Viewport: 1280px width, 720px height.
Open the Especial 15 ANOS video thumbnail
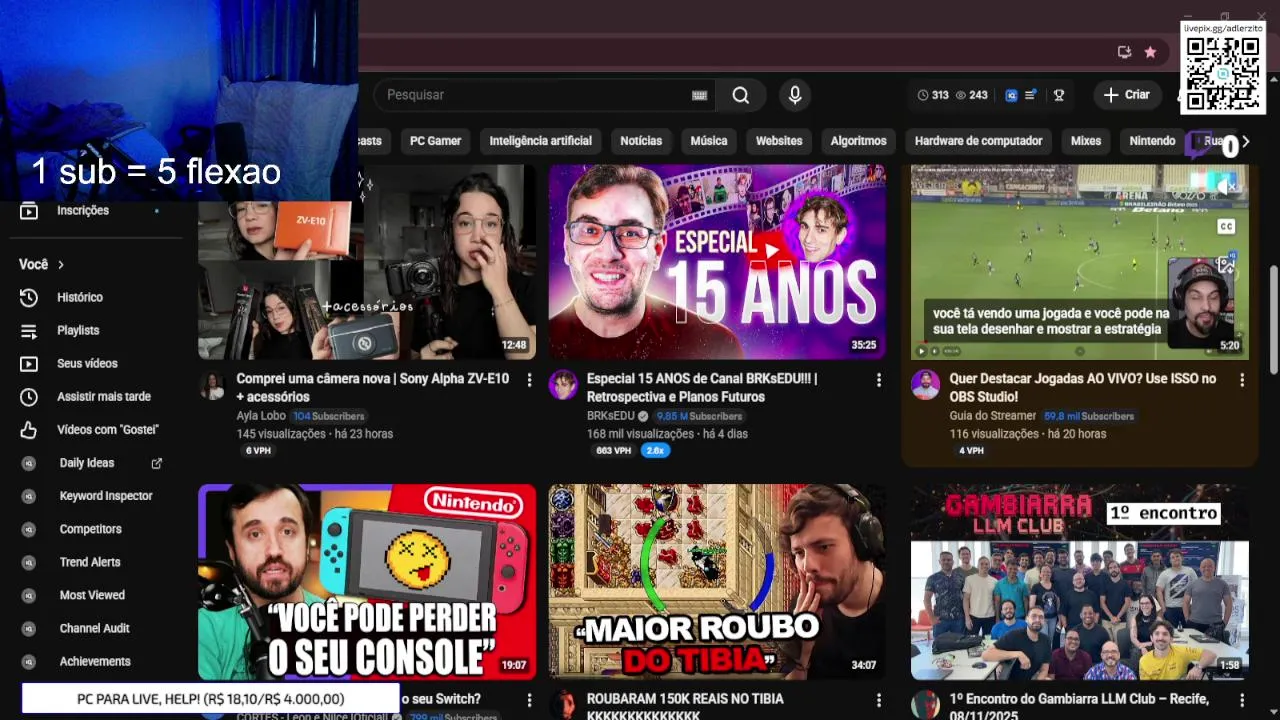[x=717, y=262]
